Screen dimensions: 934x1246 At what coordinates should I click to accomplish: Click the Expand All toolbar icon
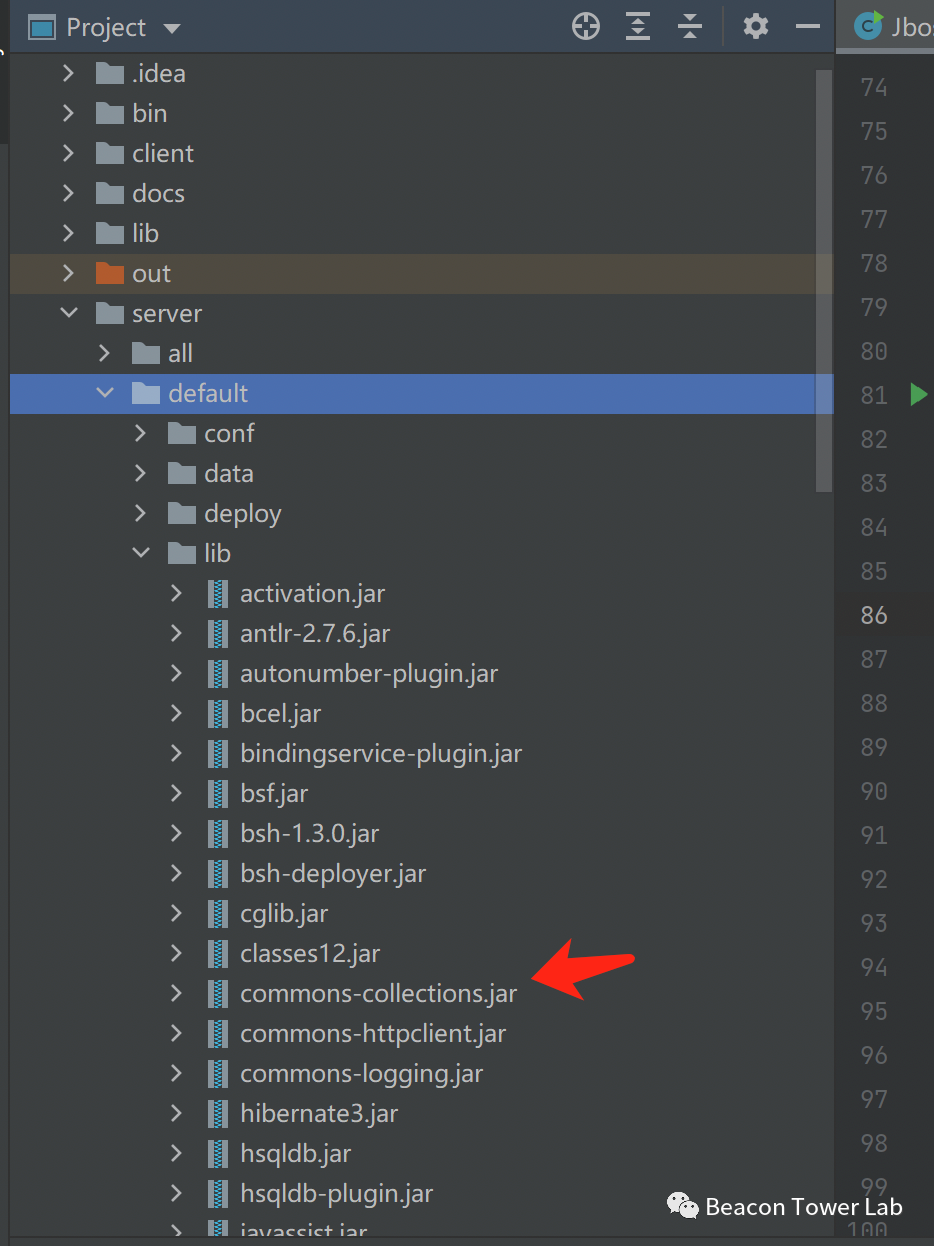(638, 27)
